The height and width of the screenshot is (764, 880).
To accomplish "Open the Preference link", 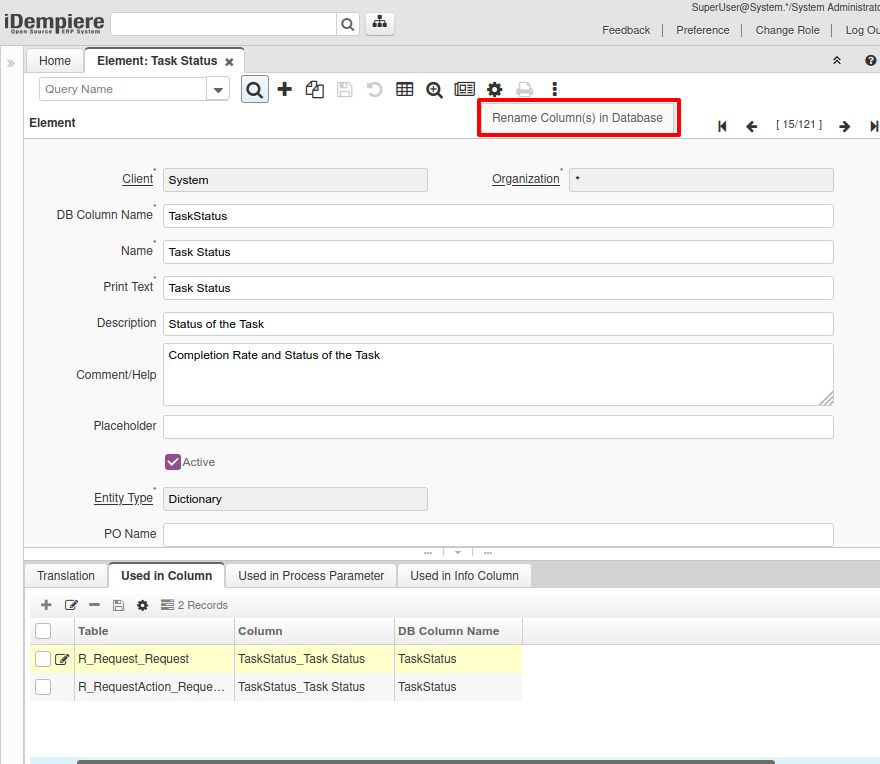I will click(x=702, y=30).
